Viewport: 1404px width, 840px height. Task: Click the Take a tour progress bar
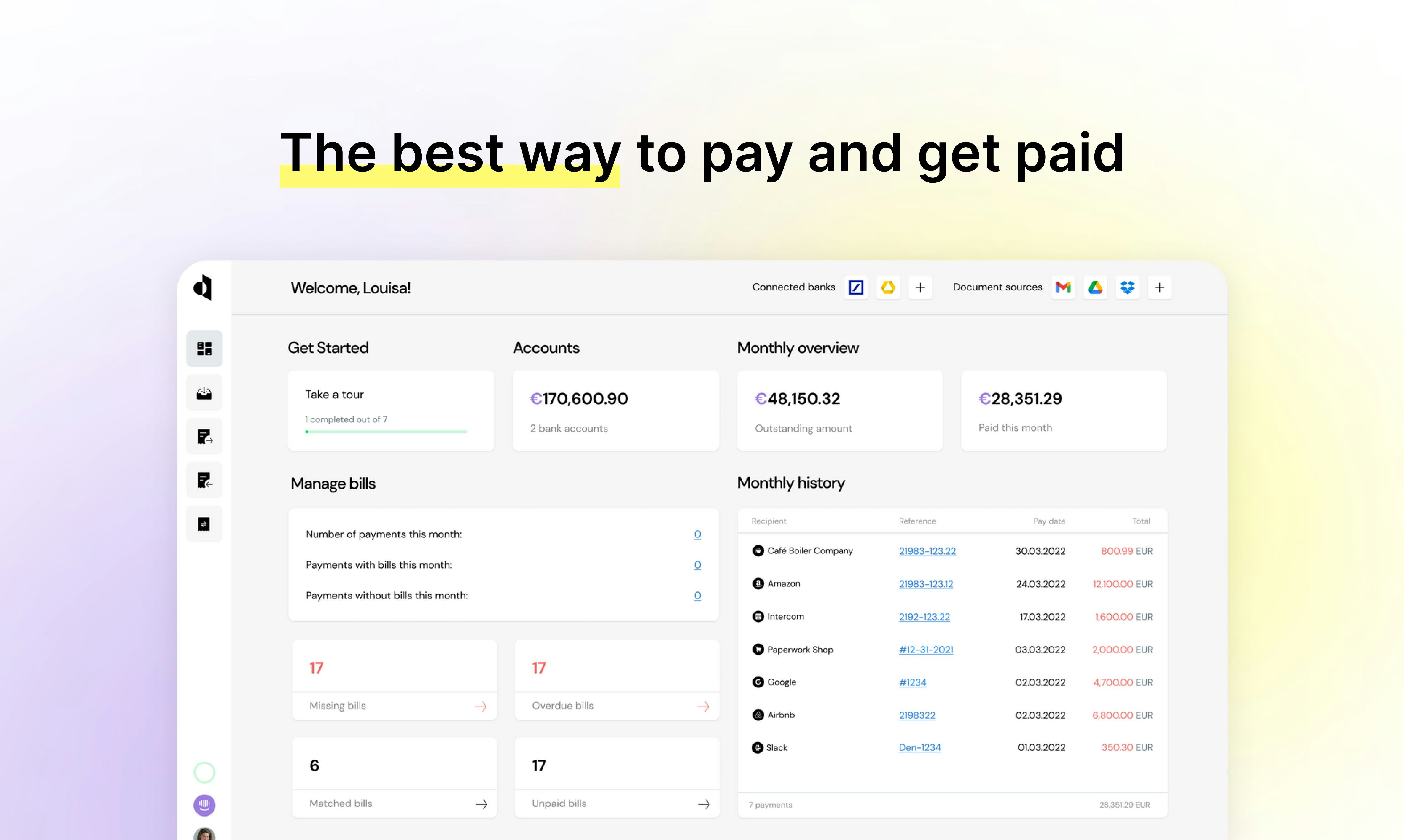click(x=386, y=432)
